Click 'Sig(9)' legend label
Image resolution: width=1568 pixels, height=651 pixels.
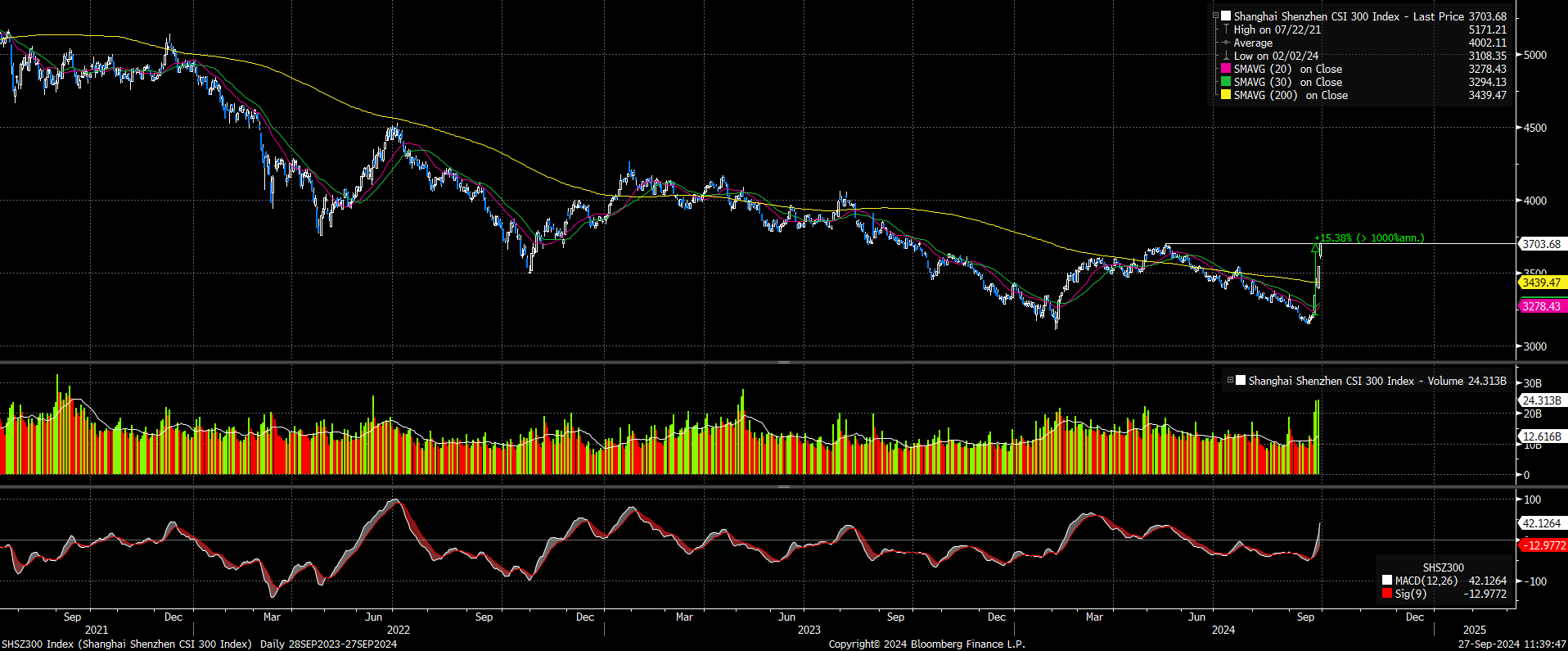tap(1411, 594)
